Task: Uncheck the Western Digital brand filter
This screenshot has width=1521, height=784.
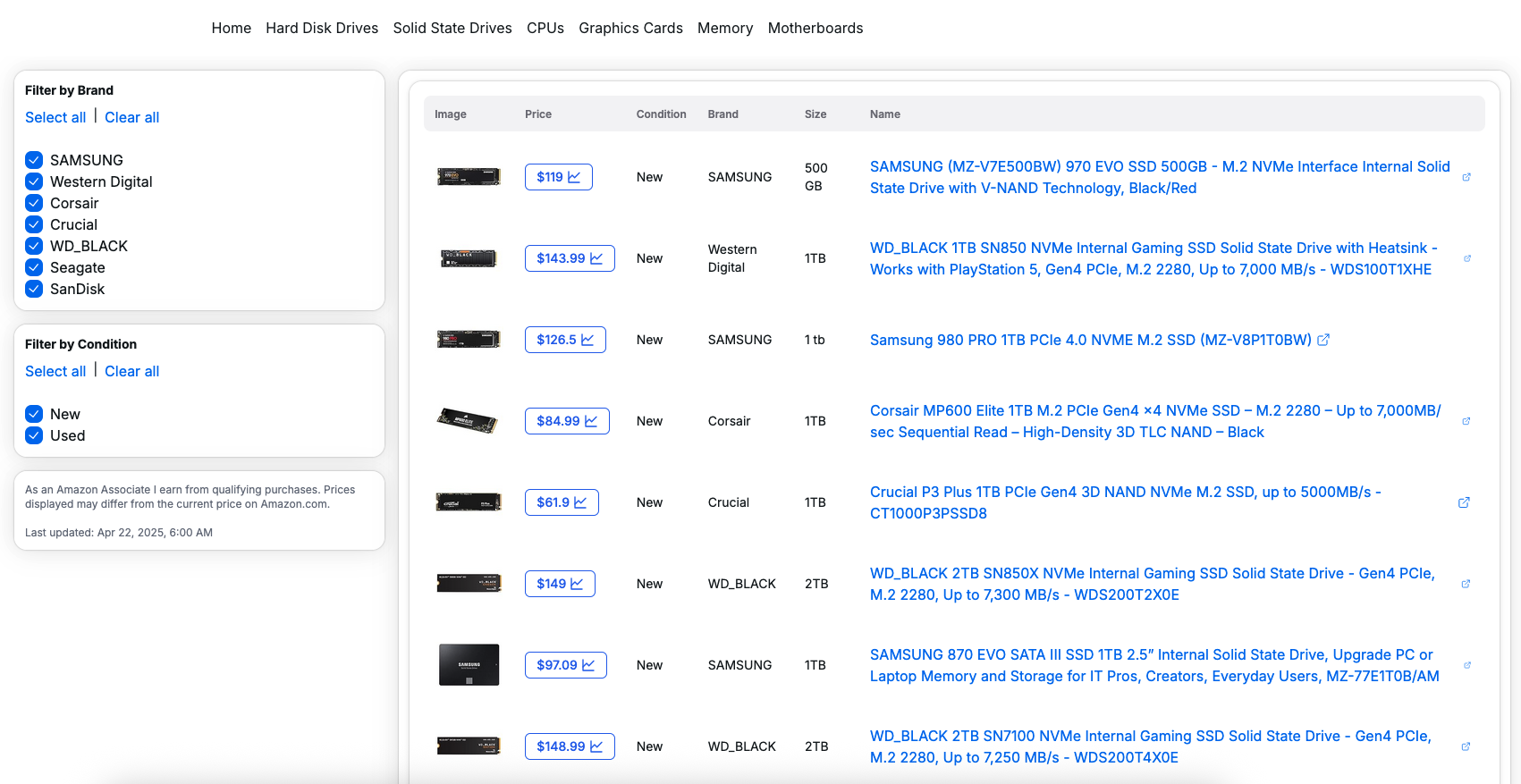Action: 34,181
